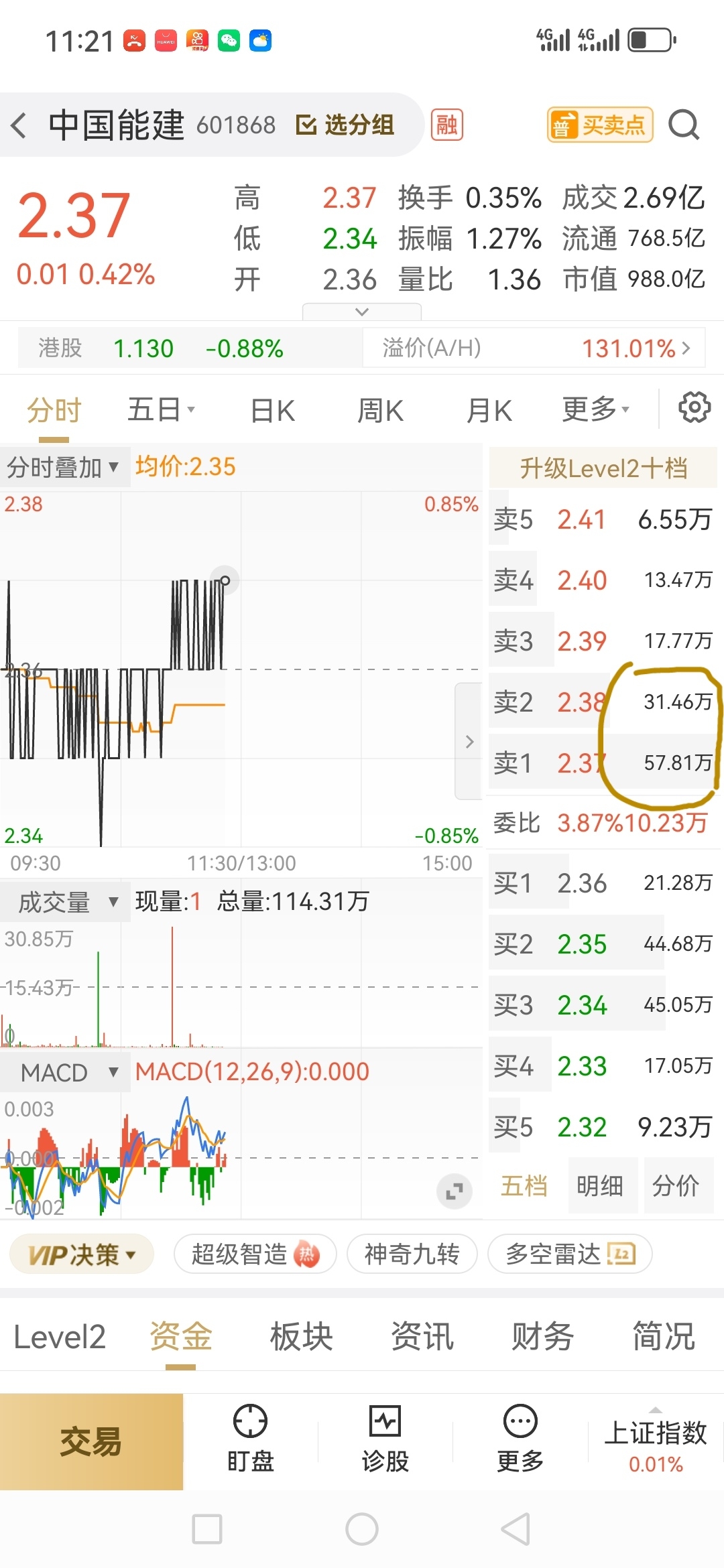This screenshot has height=1568, width=724.
Task: Tap the 买1 2.36 order row
Action: pos(603,883)
